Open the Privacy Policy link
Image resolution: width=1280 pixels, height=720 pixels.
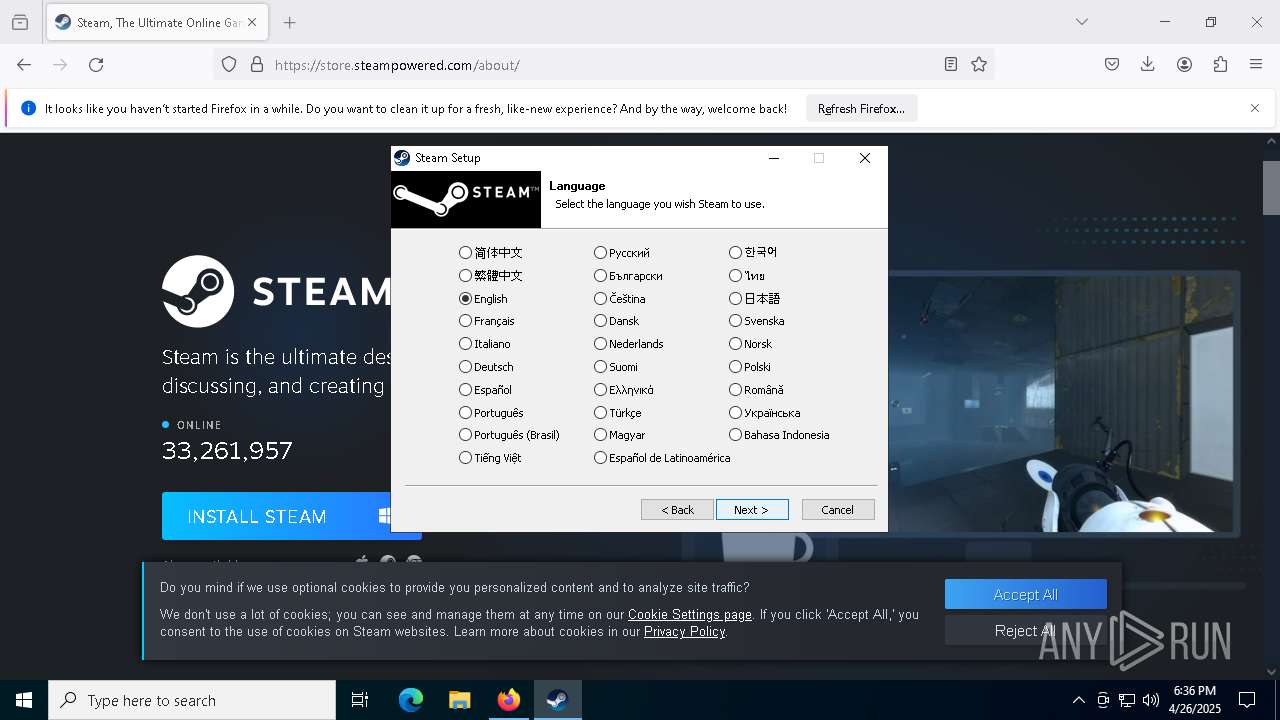click(685, 631)
